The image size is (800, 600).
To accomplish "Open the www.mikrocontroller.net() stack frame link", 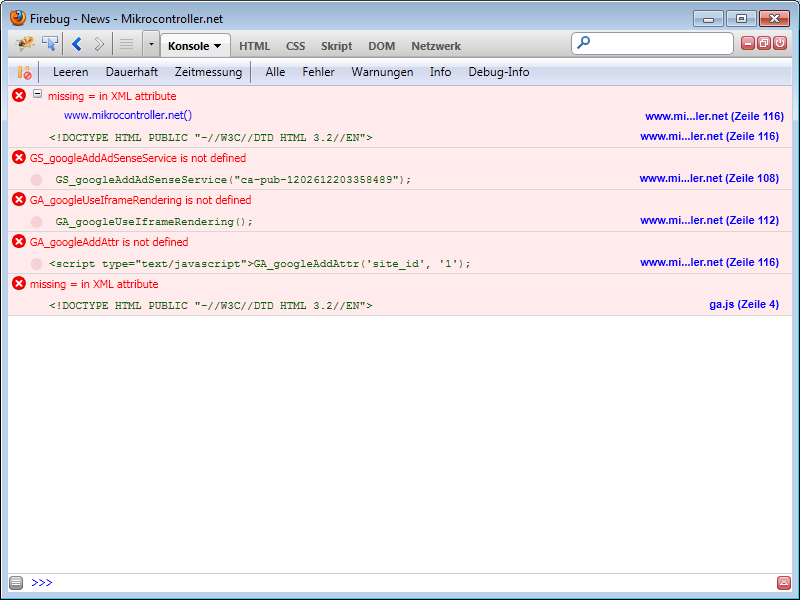I will click(x=128, y=115).
